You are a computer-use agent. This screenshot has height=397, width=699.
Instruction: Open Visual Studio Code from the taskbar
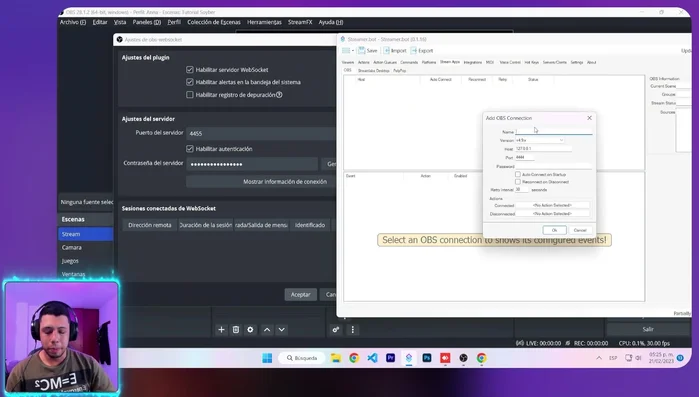coord(372,358)
